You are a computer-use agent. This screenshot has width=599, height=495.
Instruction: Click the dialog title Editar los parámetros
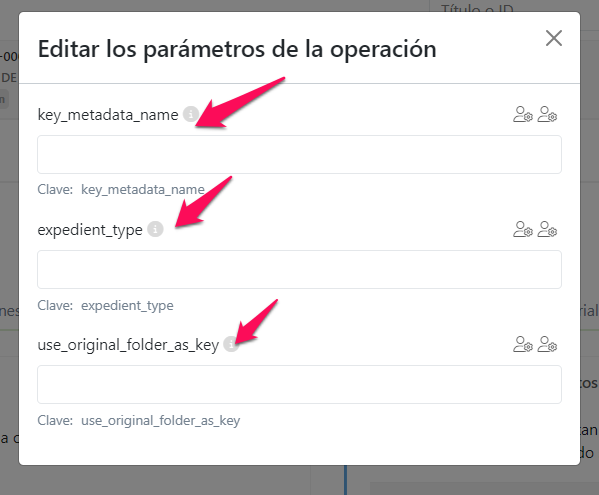coord(237,49)
